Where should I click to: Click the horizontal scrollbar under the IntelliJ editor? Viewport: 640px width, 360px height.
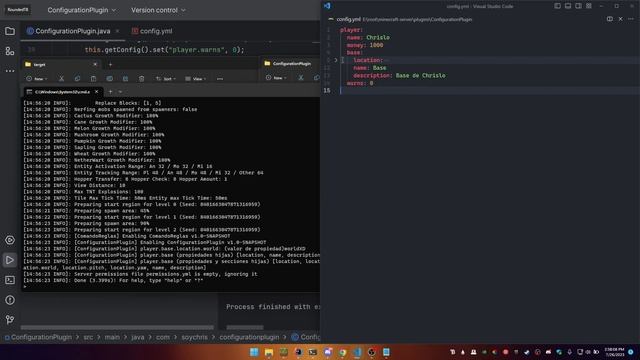tap(117, 327)
